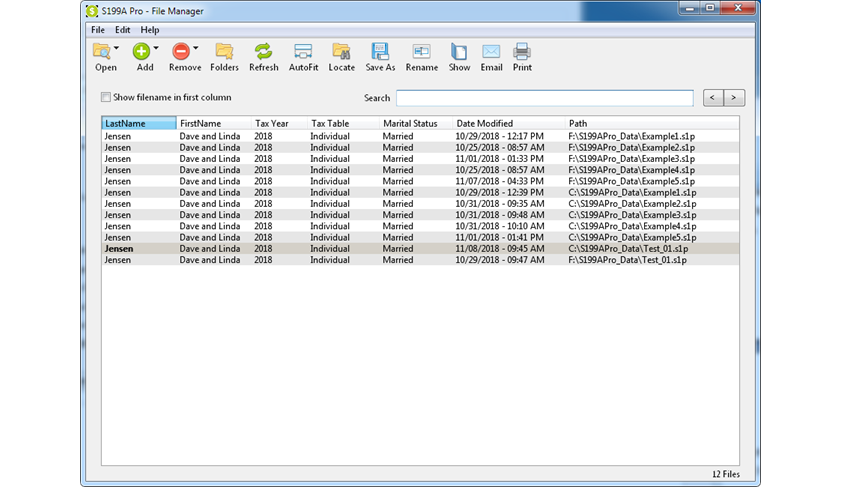The width and height of the screenshot is (842, 487).
Task: Sort by Date Modified column header
Action: (x=509, y=123)
